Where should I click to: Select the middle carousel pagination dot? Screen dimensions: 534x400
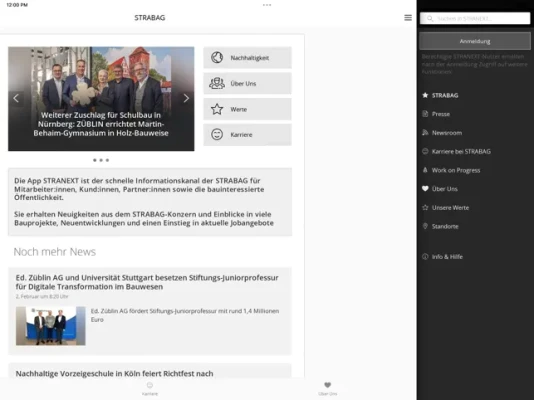click(x=101, y=160)
